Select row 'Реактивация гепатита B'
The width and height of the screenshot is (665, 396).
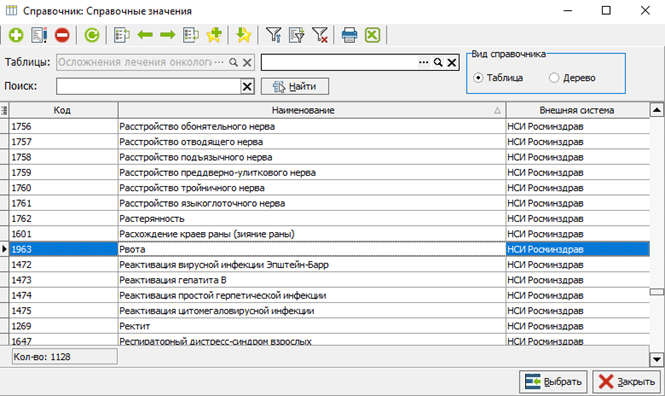pyautogui.click(x=312, y=280)
